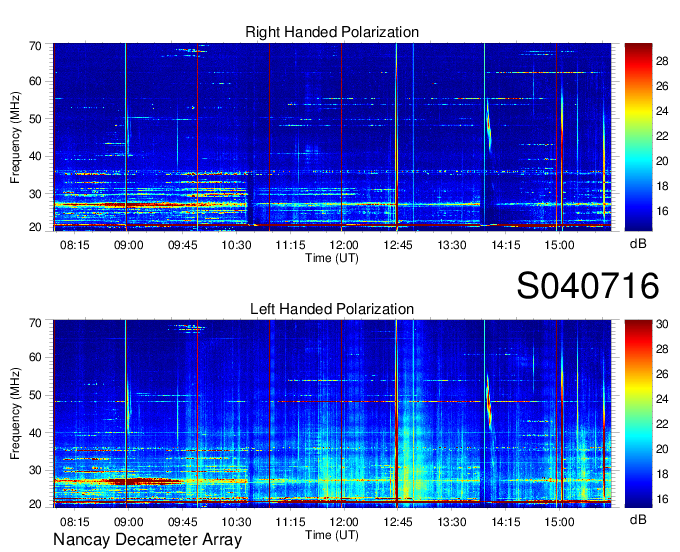Click '15:00' time tick of Right Handed plot

(x=559, y=245)
